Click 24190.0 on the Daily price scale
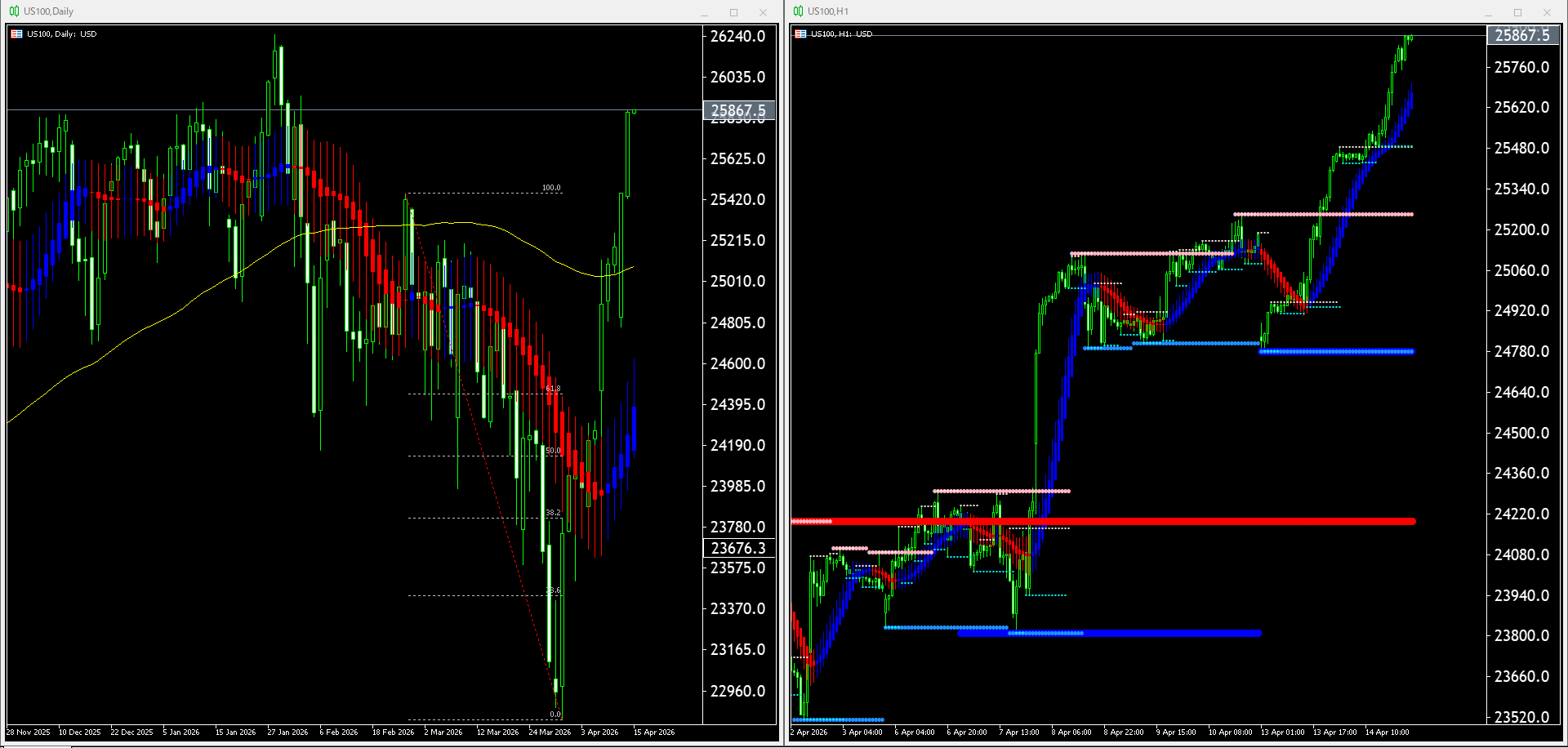Image resolution: width=1568 pixels, height=748 pixels. [737, 445]
